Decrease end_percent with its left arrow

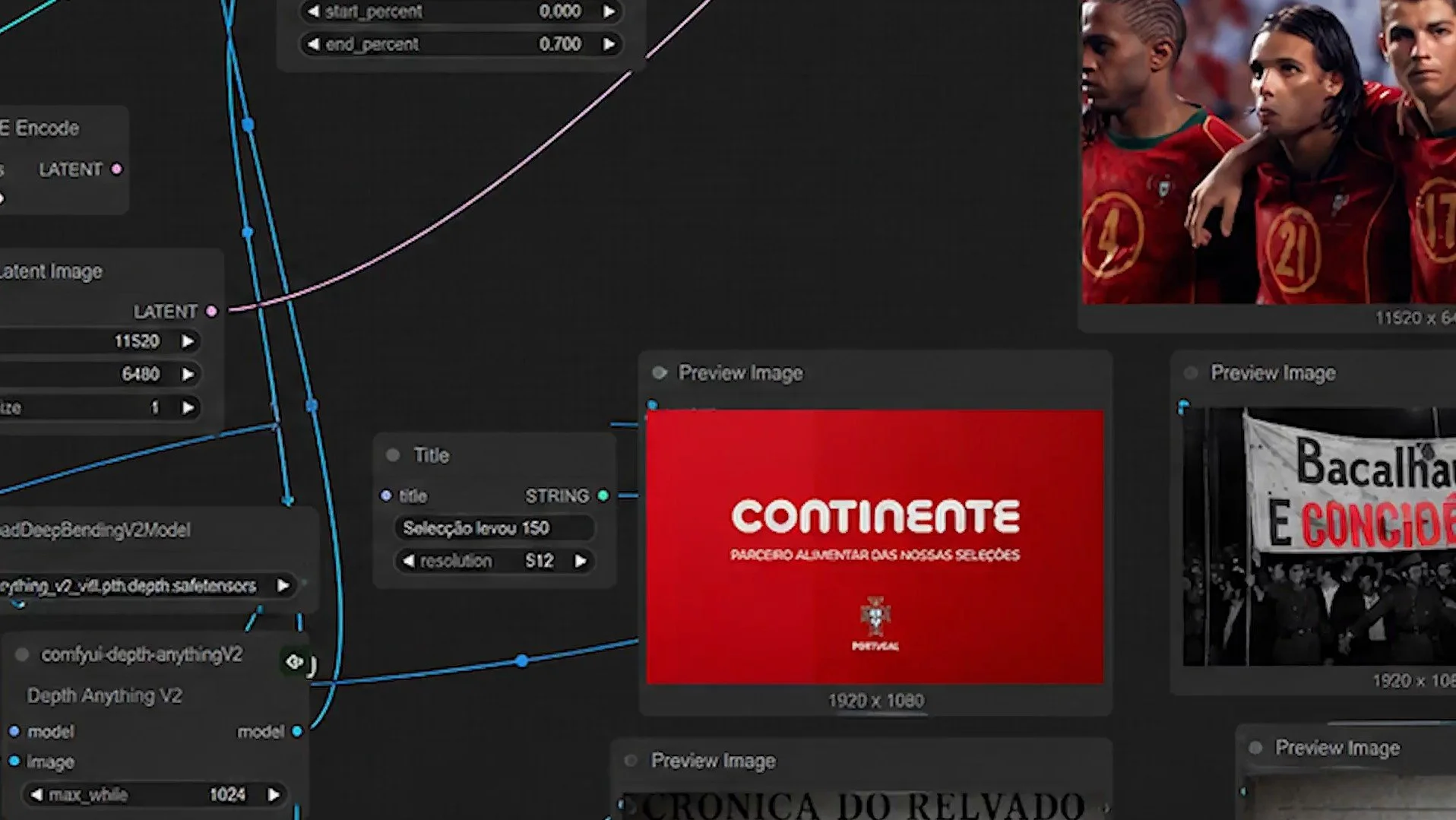[312, 45]
